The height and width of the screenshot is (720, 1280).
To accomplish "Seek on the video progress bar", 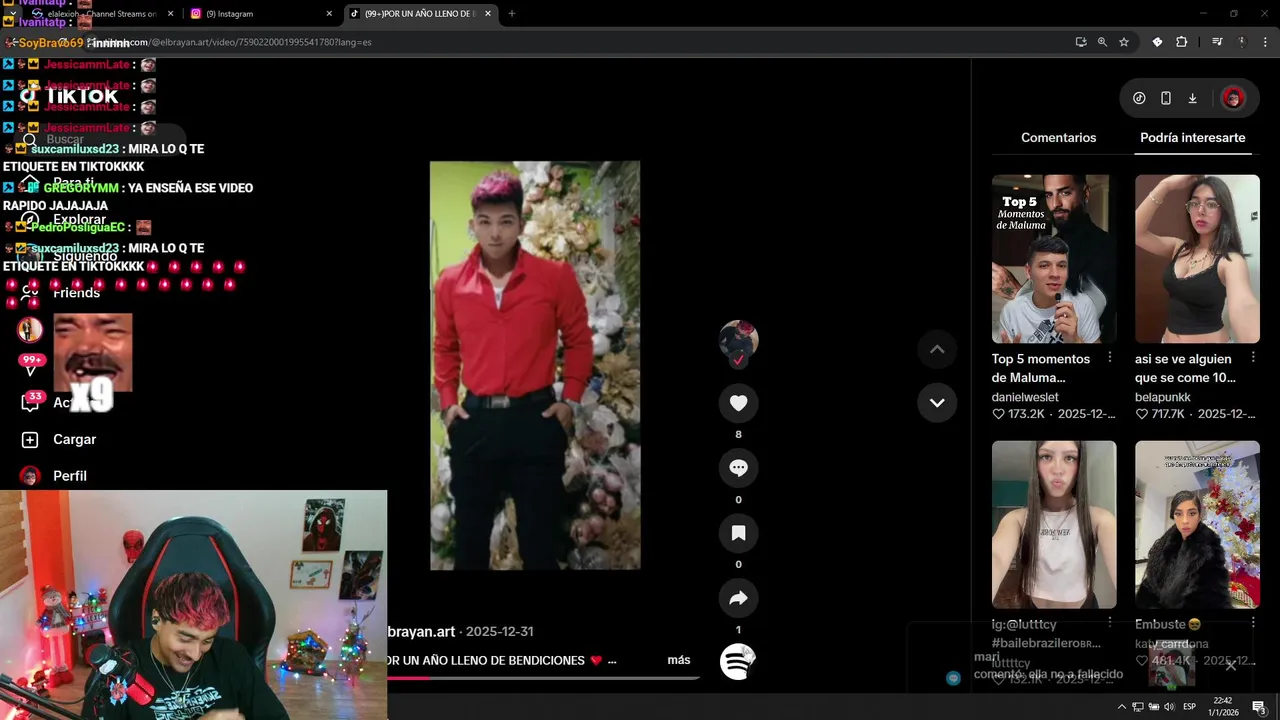I will click(x=543, y=678).
